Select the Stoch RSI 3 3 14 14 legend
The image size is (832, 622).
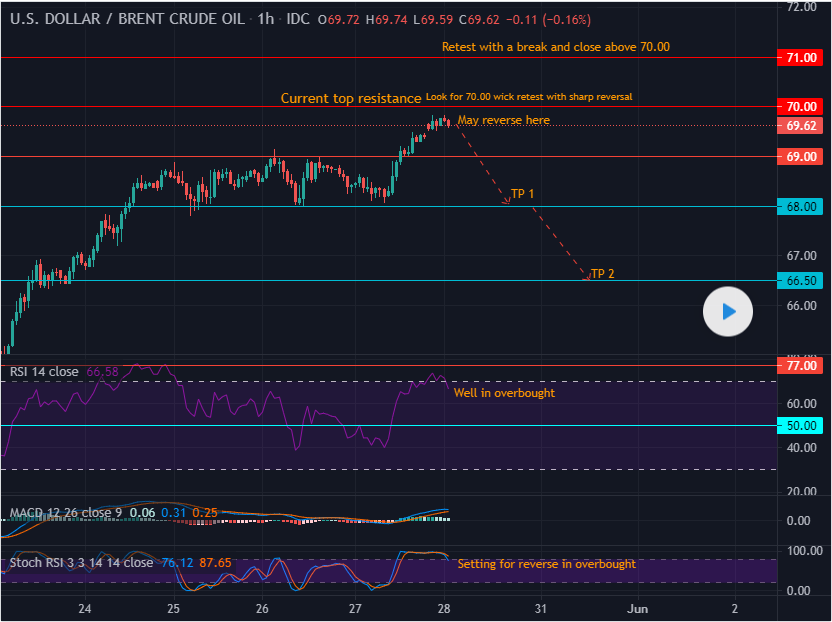[x=81, y=563]
